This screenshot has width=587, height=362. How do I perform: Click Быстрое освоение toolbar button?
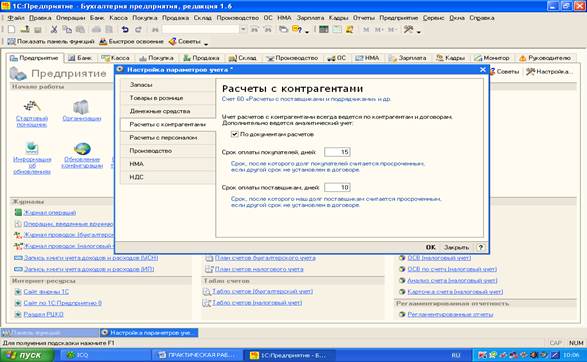pyautogui.click(x=131, y=42)
